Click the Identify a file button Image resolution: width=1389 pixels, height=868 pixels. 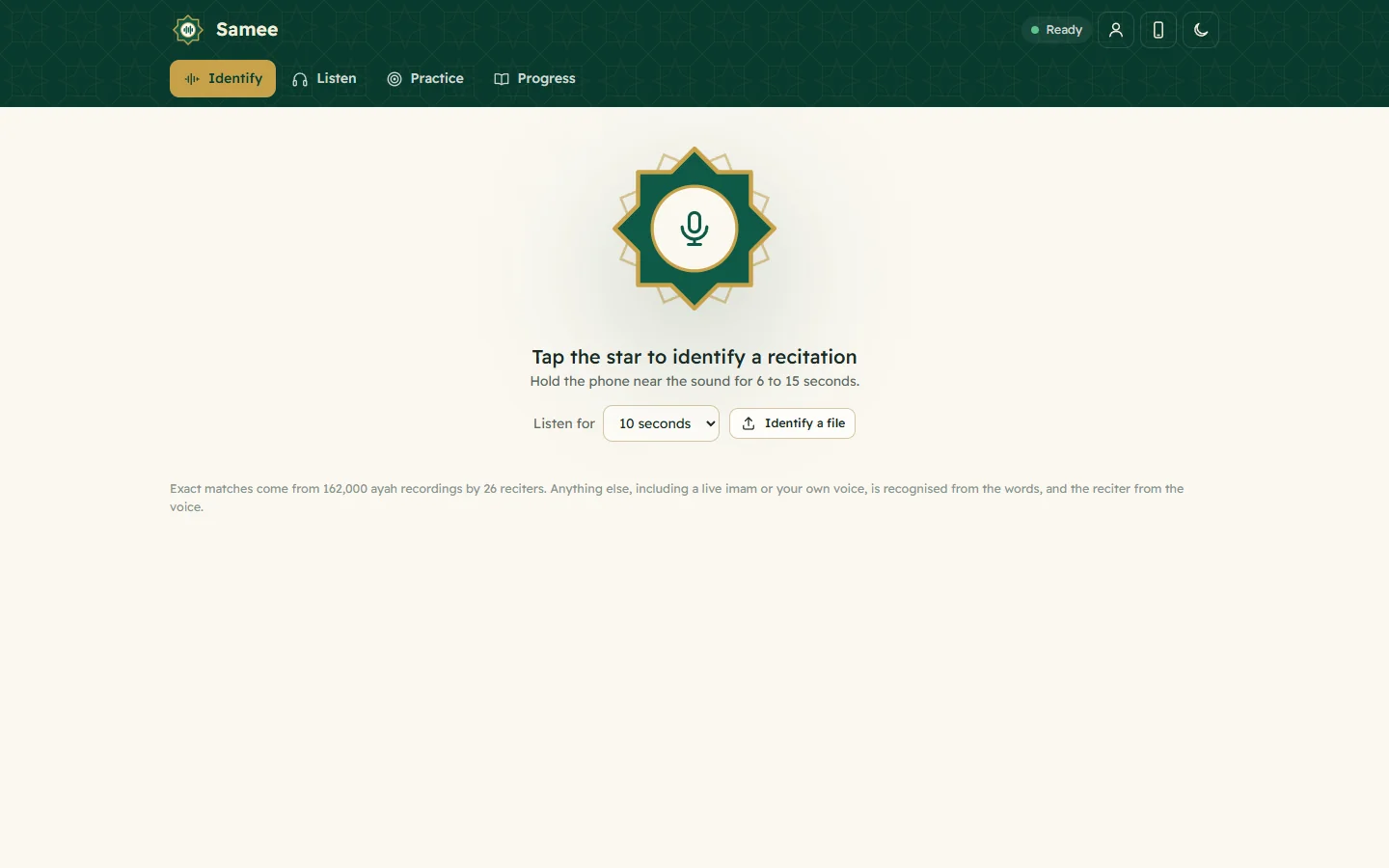792,423
